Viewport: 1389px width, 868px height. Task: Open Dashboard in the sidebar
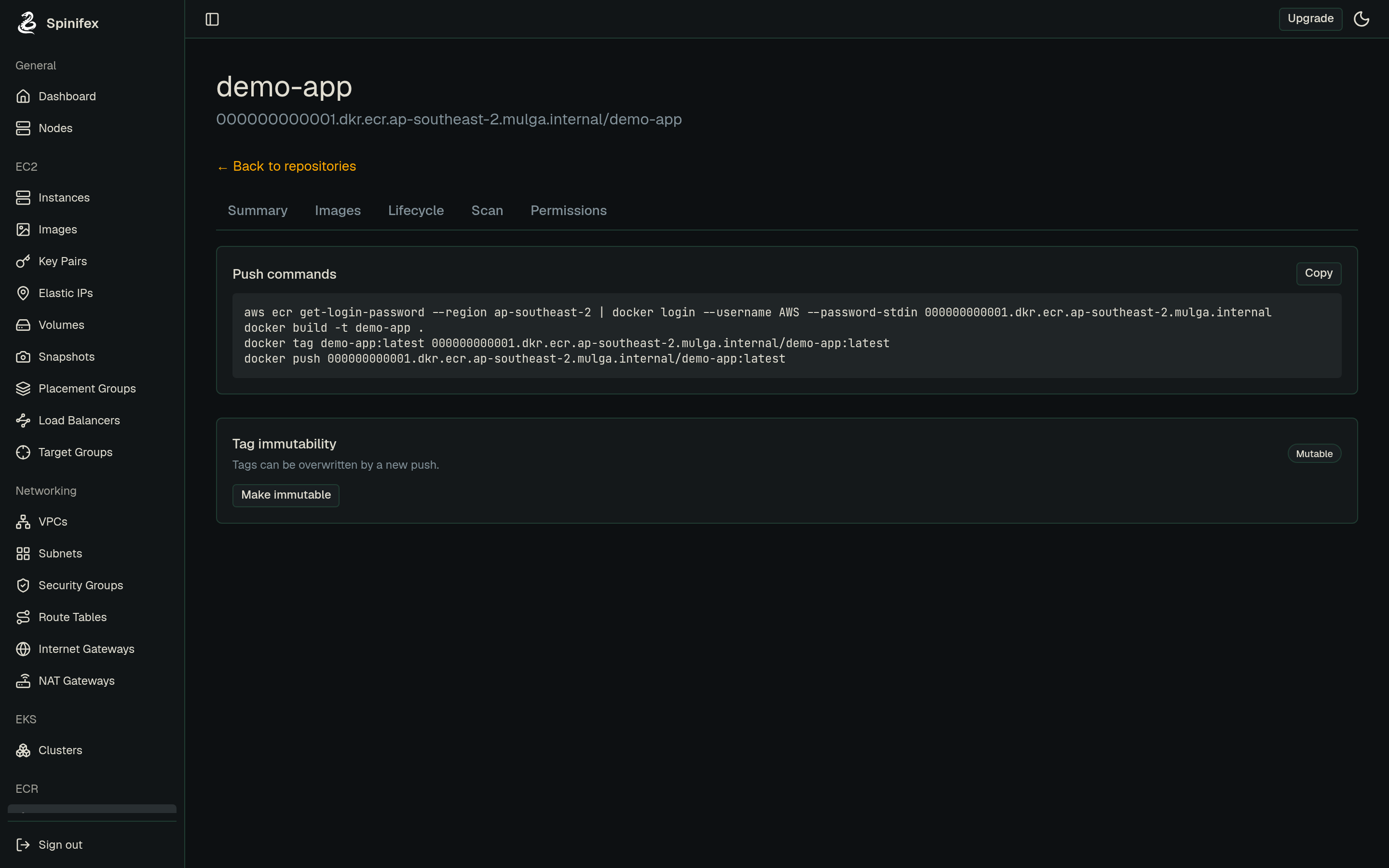click(x=92, y=96)
